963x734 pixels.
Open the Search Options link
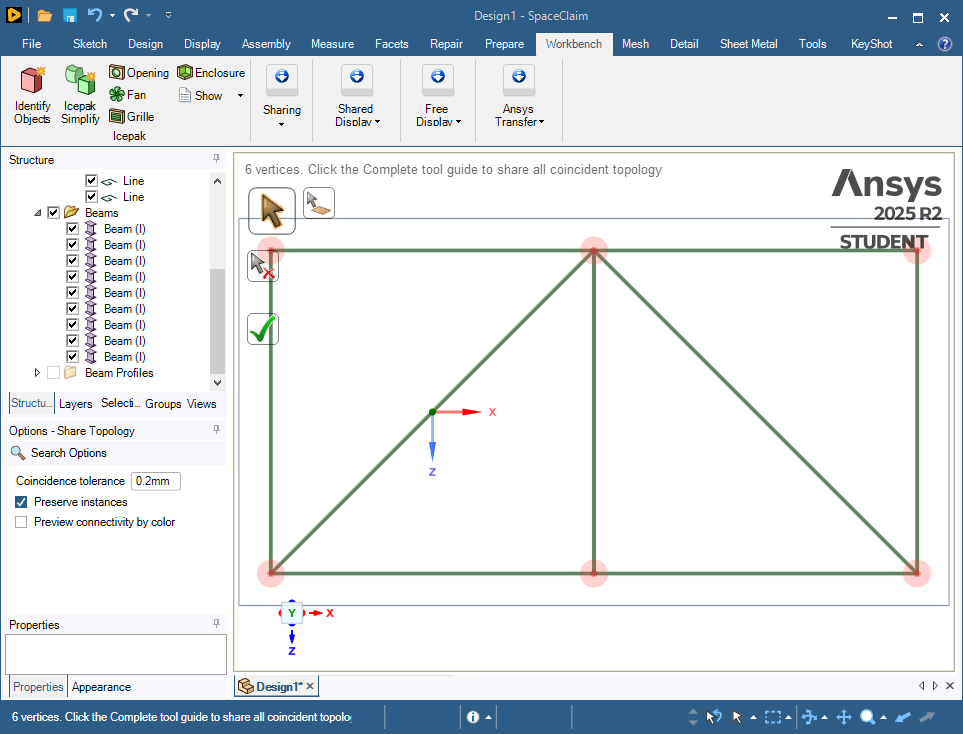68,453
